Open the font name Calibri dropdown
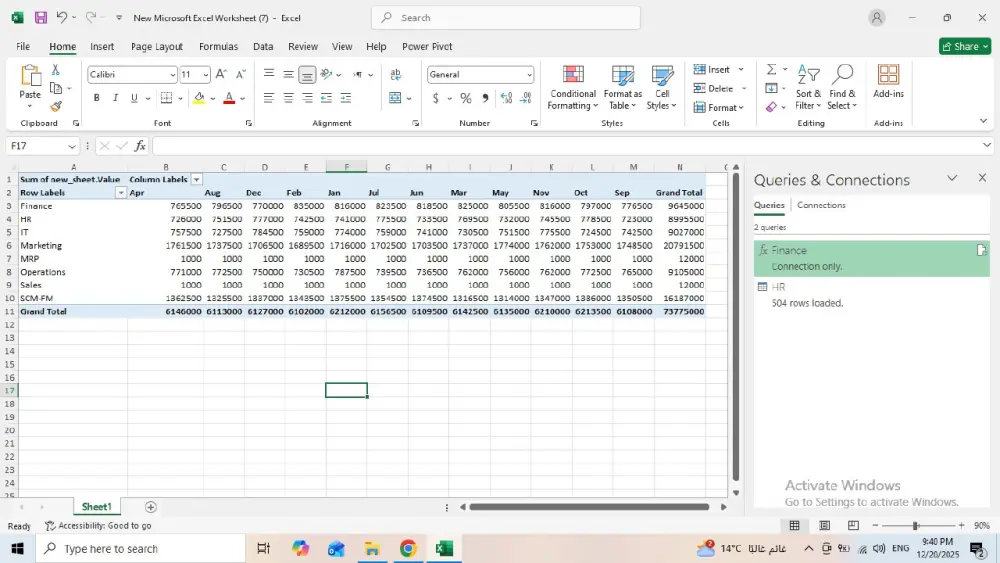 [172, 75]
